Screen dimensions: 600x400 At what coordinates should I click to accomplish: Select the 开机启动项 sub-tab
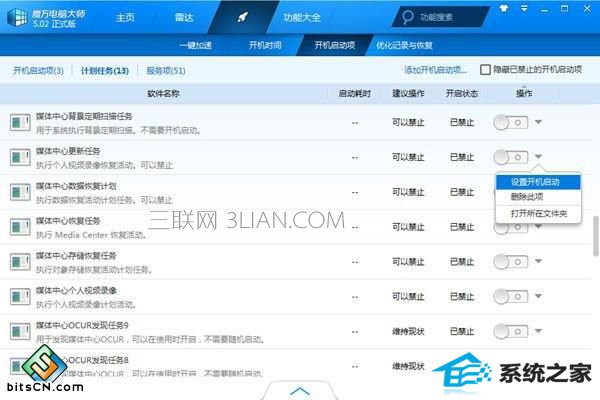pyautogui.click(x=335, y=45)
